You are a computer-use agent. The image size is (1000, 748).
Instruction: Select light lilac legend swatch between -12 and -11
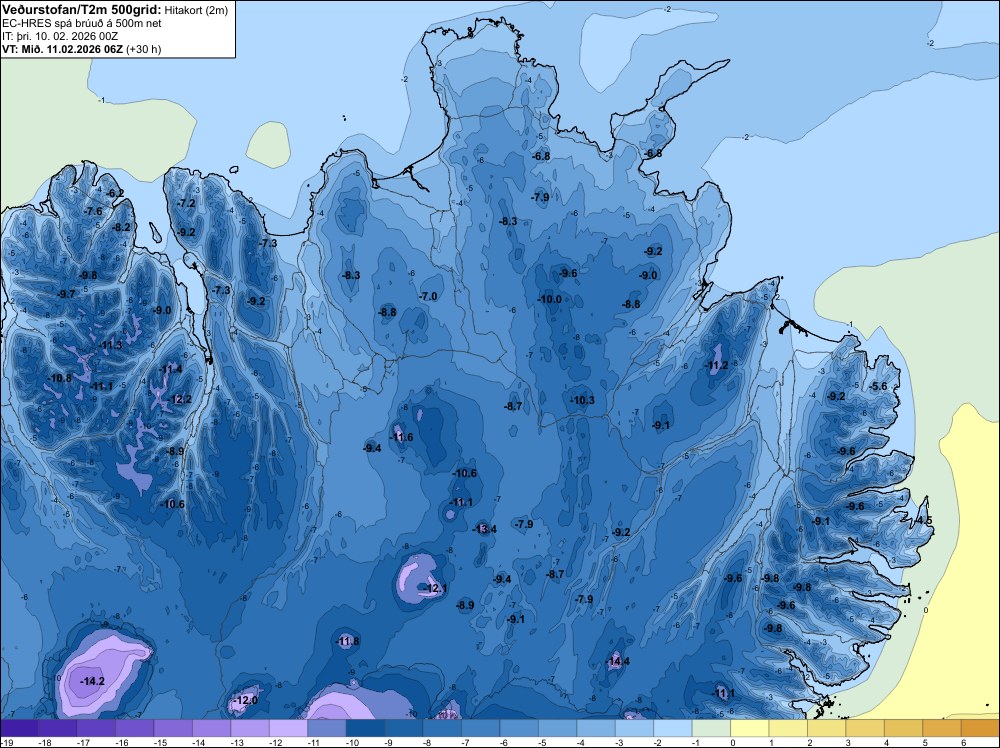coord(288,728)
